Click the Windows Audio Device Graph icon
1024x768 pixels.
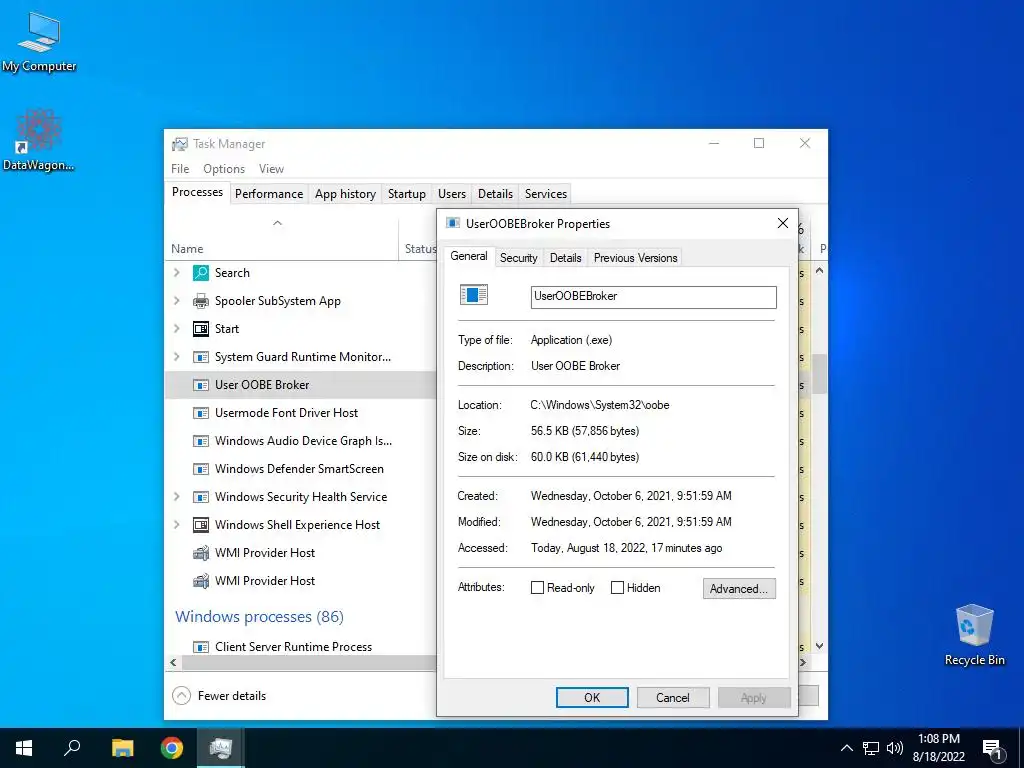(x=201, y=441)
